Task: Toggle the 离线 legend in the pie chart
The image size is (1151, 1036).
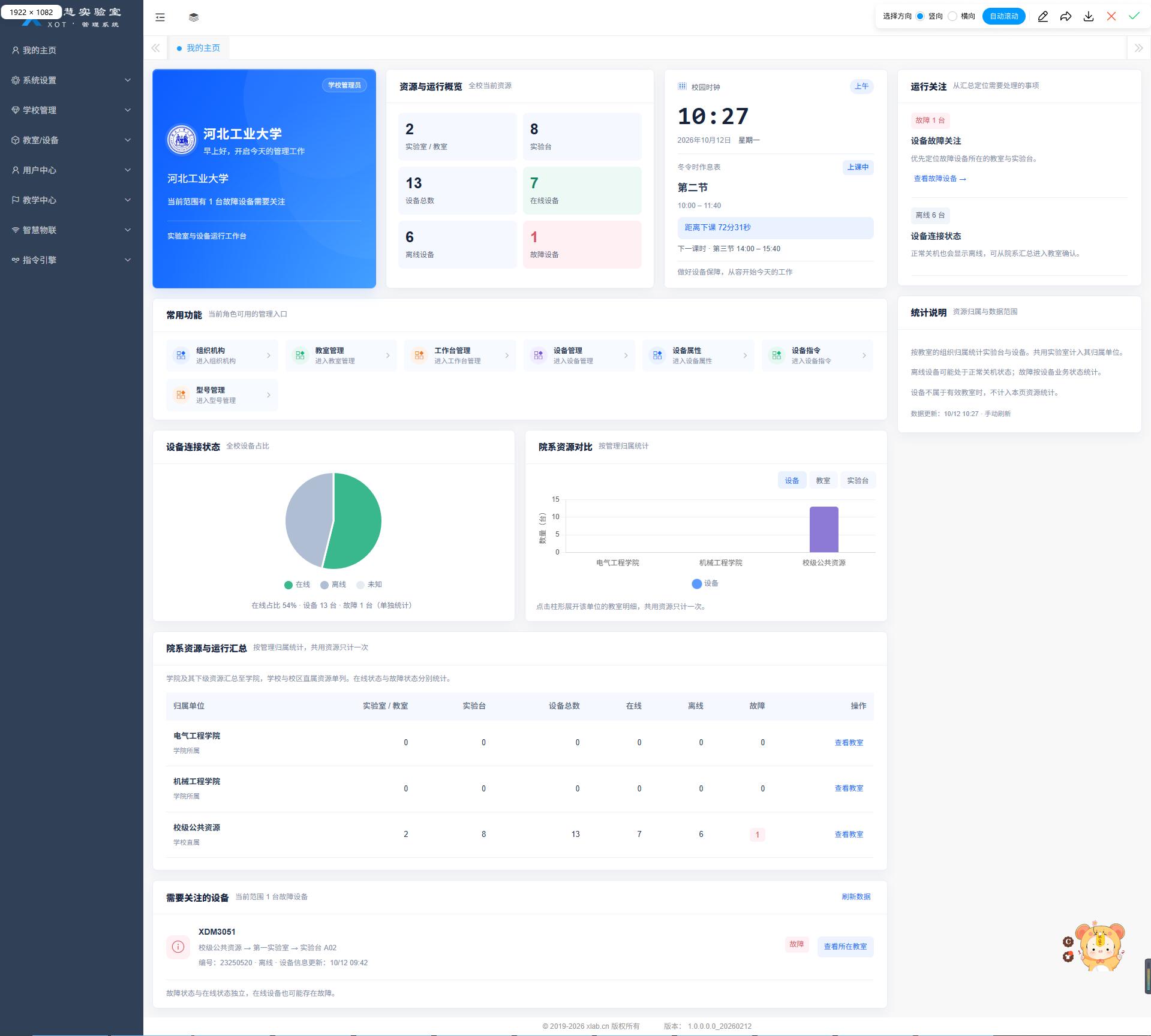Action: 333,585
